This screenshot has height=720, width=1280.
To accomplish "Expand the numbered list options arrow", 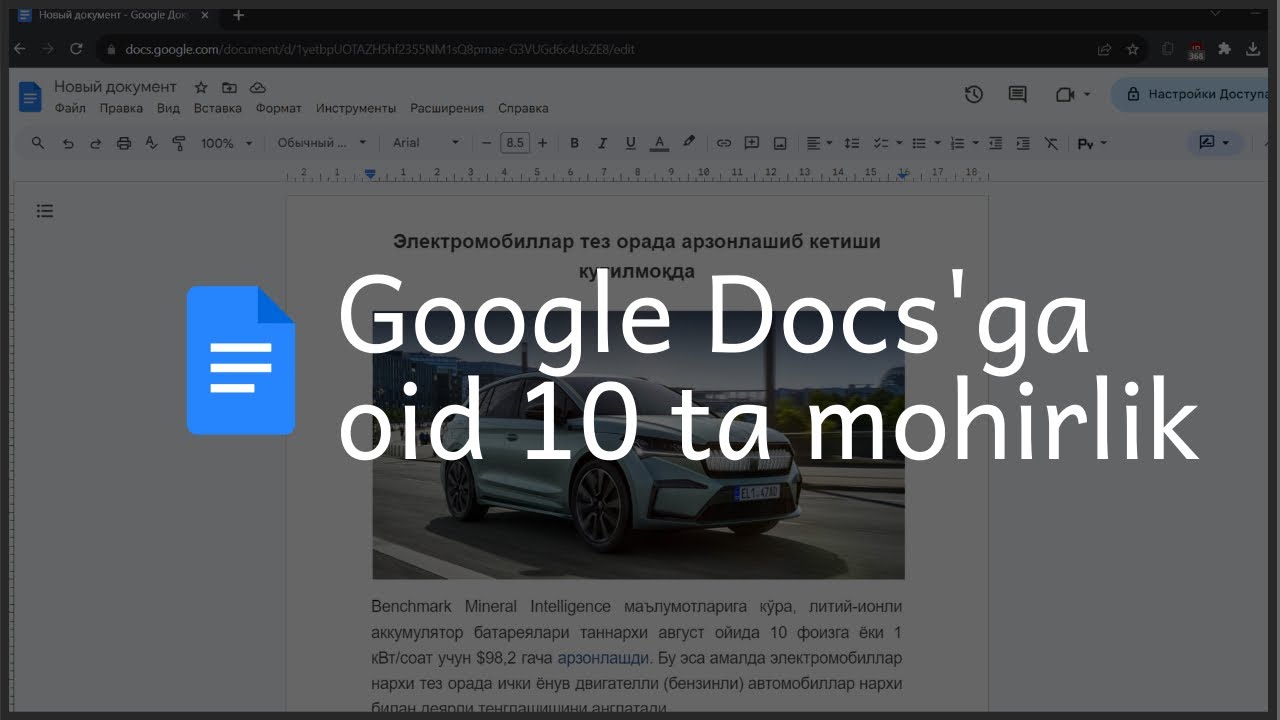I will click(975, 143).
